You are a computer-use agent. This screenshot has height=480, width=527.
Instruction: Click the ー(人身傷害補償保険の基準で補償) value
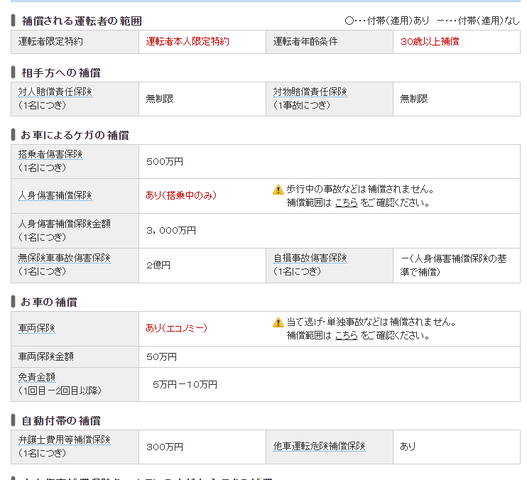(453, 265)
